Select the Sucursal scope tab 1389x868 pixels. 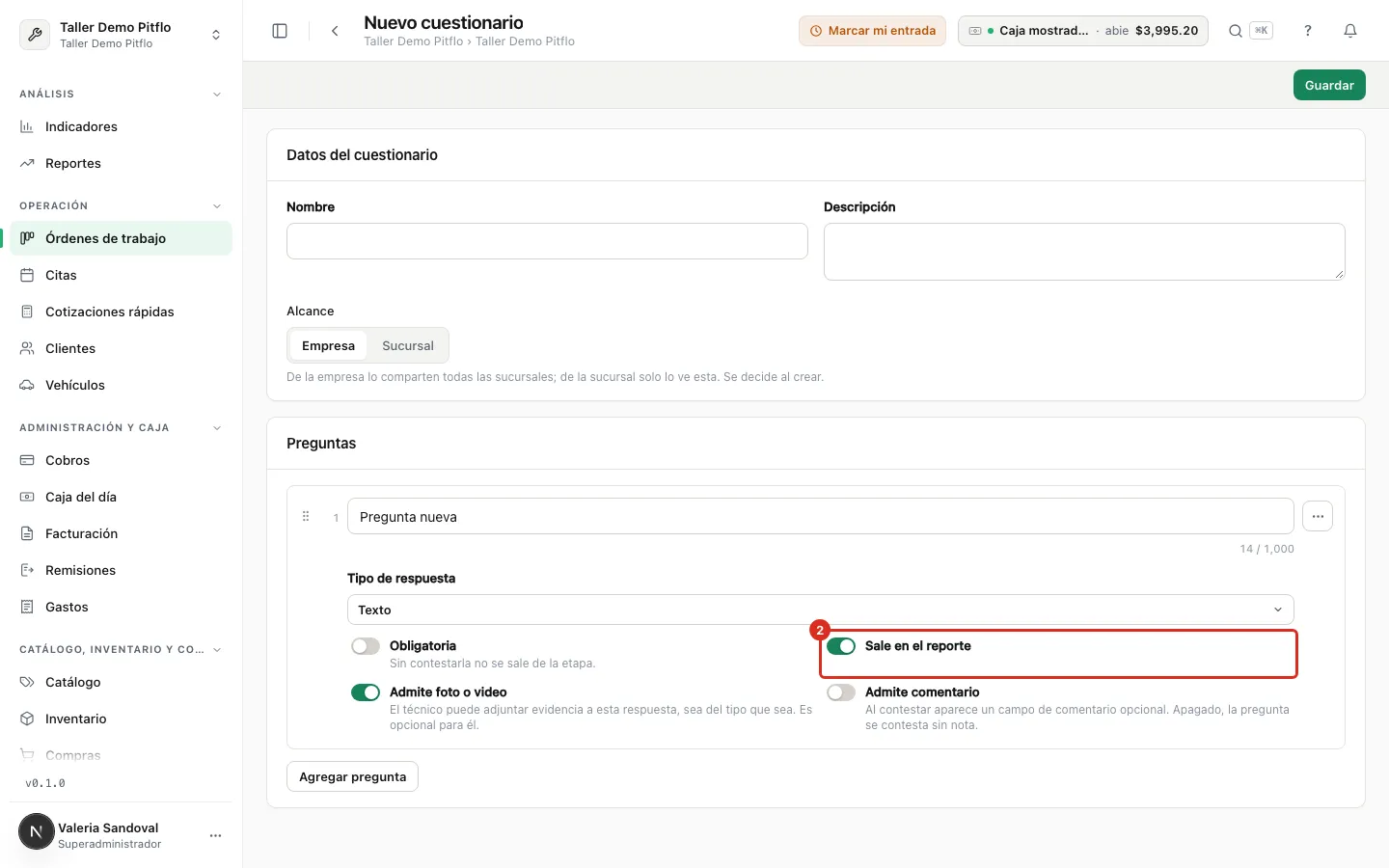pyautogui.click(x=408, y=345)
